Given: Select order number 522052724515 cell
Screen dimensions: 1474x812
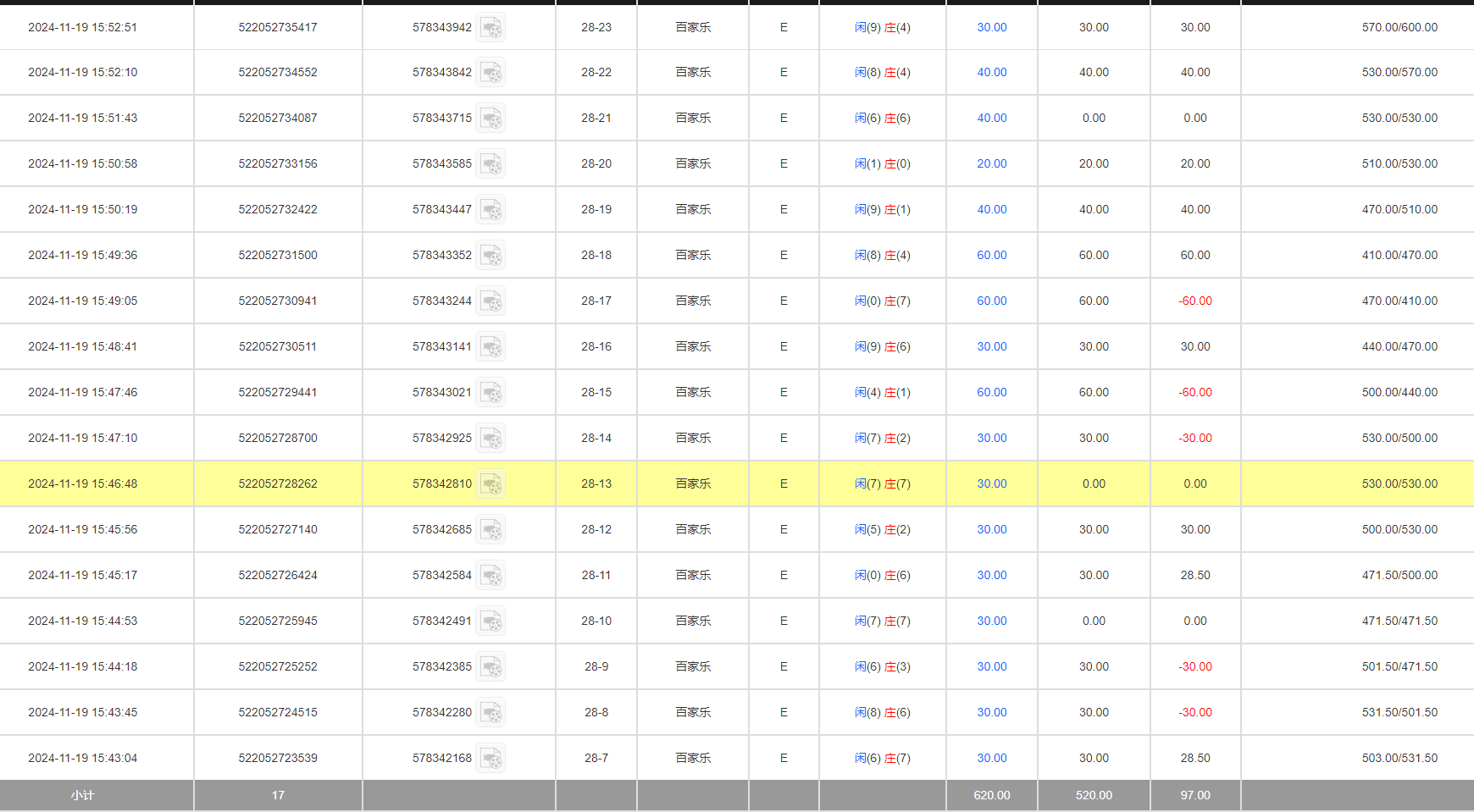Looking at the screenshot, I should [x=278, y=712].
